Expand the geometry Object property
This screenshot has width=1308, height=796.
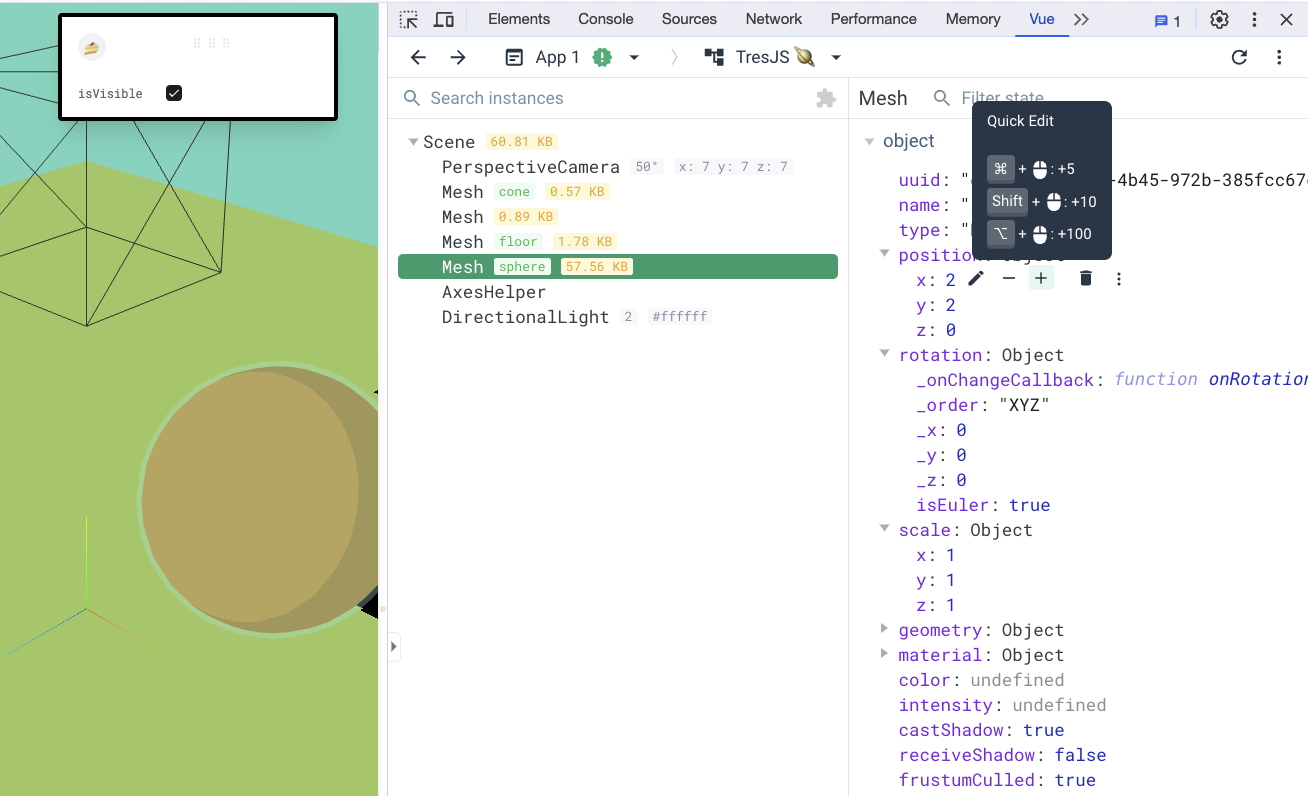pyautogui.click(x=884, y=629)
